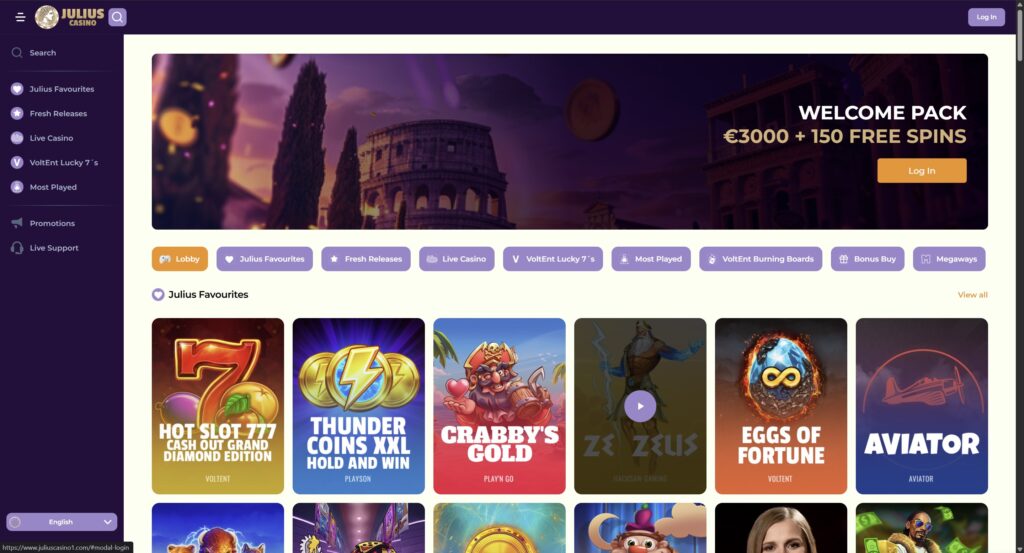Click the purple search icon beside logo
This screenshot has height=553, width=1024.
(x=118, y=17)
